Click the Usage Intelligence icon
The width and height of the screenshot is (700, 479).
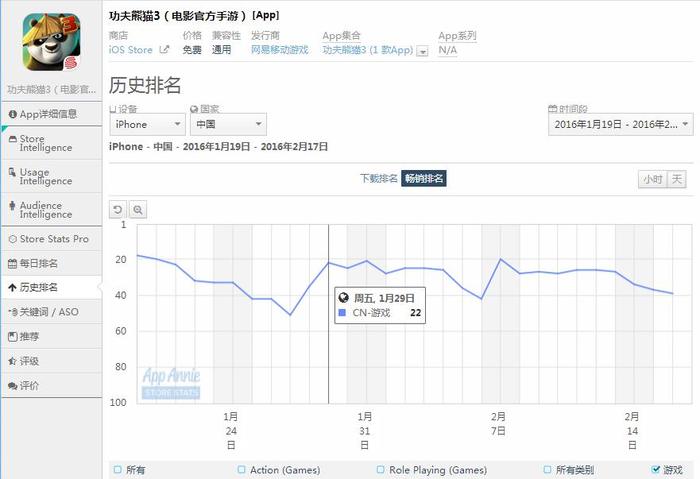point(12,172)
